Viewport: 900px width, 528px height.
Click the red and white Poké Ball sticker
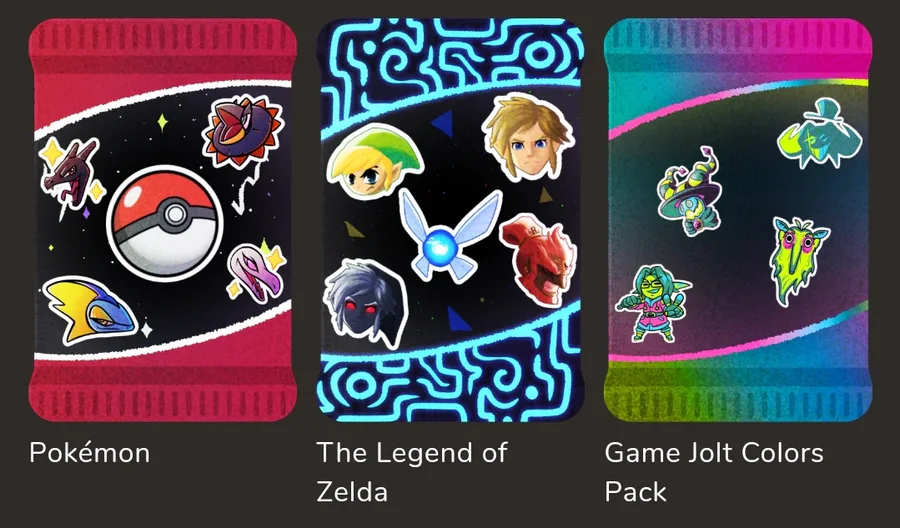click(165, 222)
